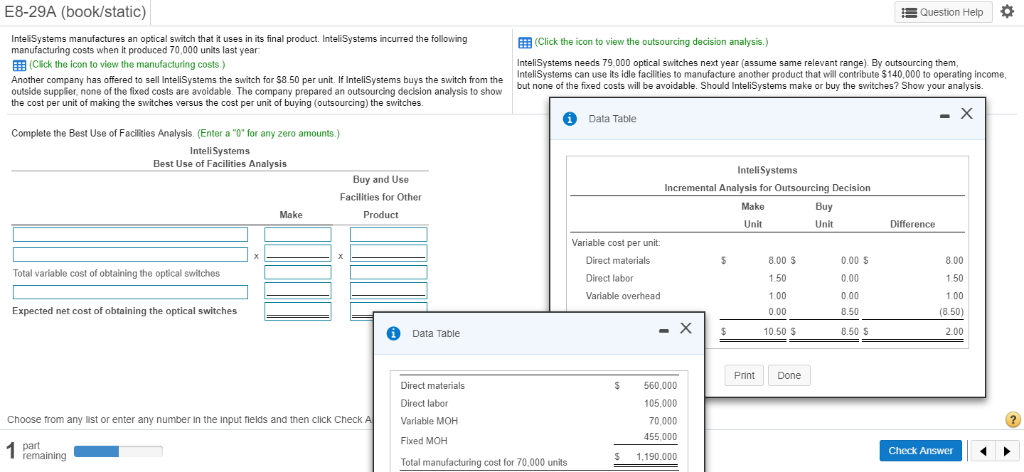Click the second row Make multiplier input

(x=298, y=253)
